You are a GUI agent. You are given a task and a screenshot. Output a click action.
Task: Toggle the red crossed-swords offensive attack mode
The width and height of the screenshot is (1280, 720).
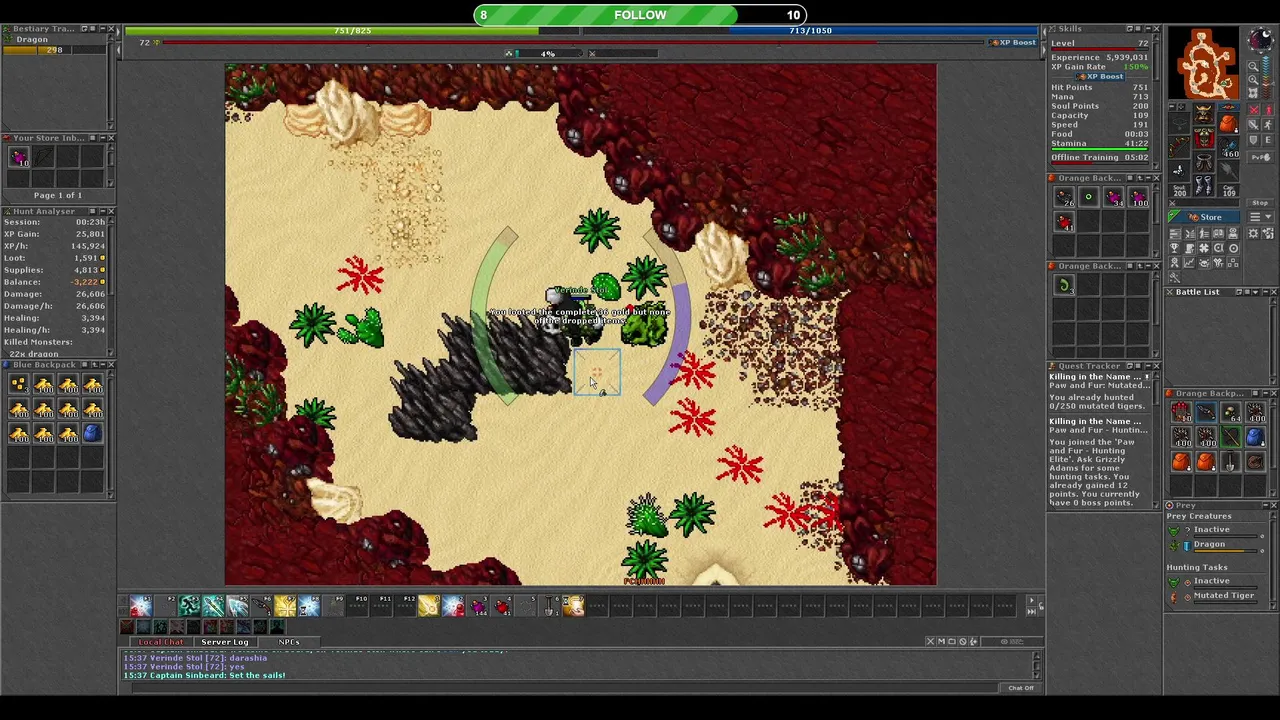point(1254,109)
